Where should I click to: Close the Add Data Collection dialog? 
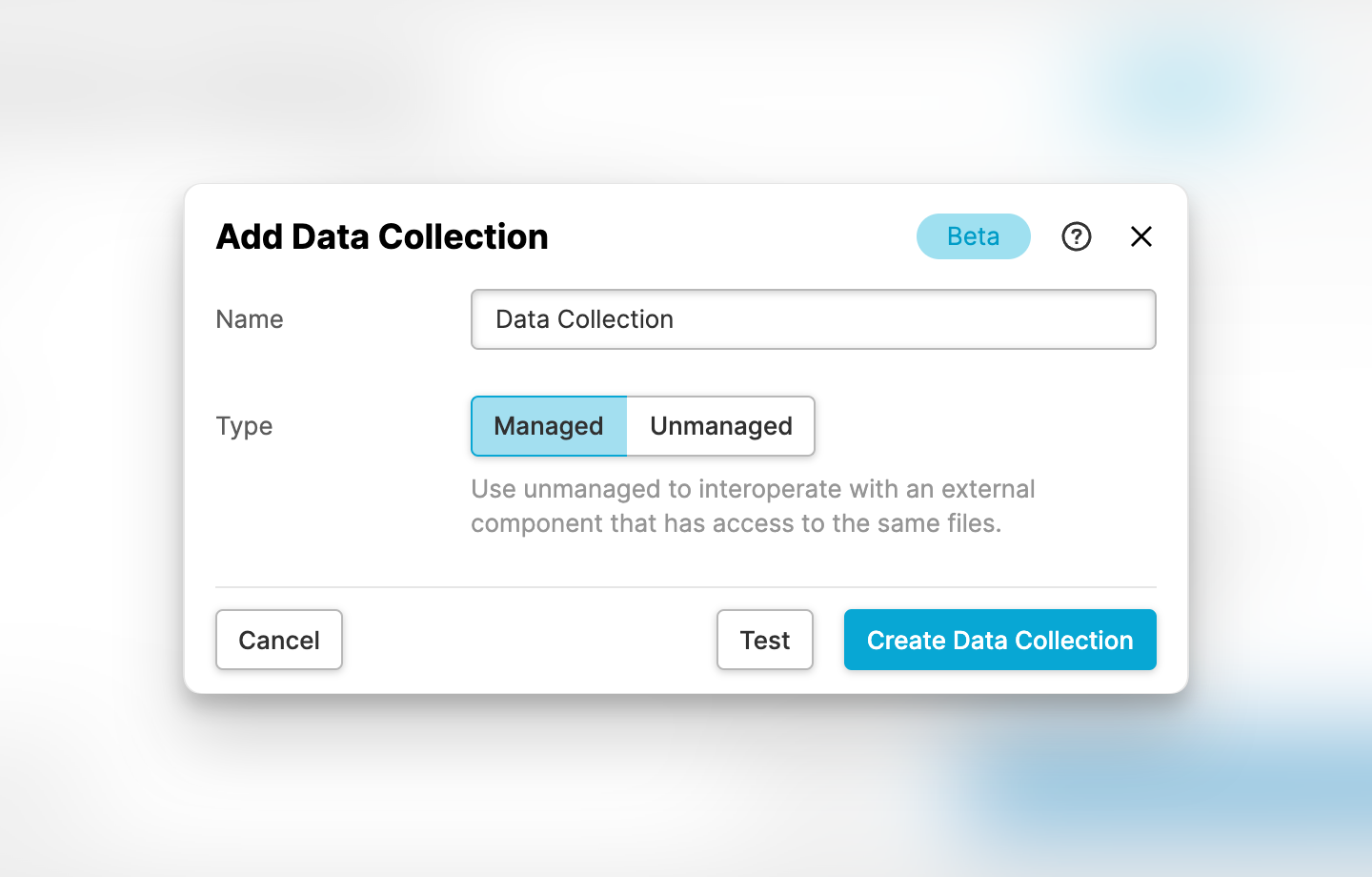point(1141,236)
